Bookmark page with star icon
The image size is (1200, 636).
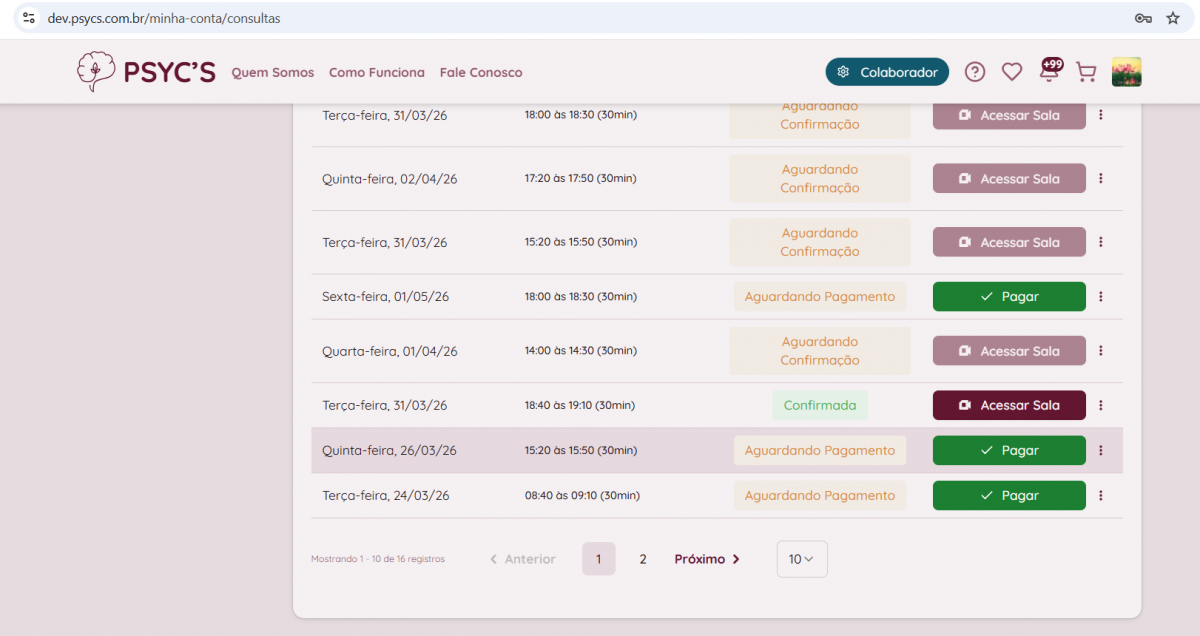[1173, 18]
